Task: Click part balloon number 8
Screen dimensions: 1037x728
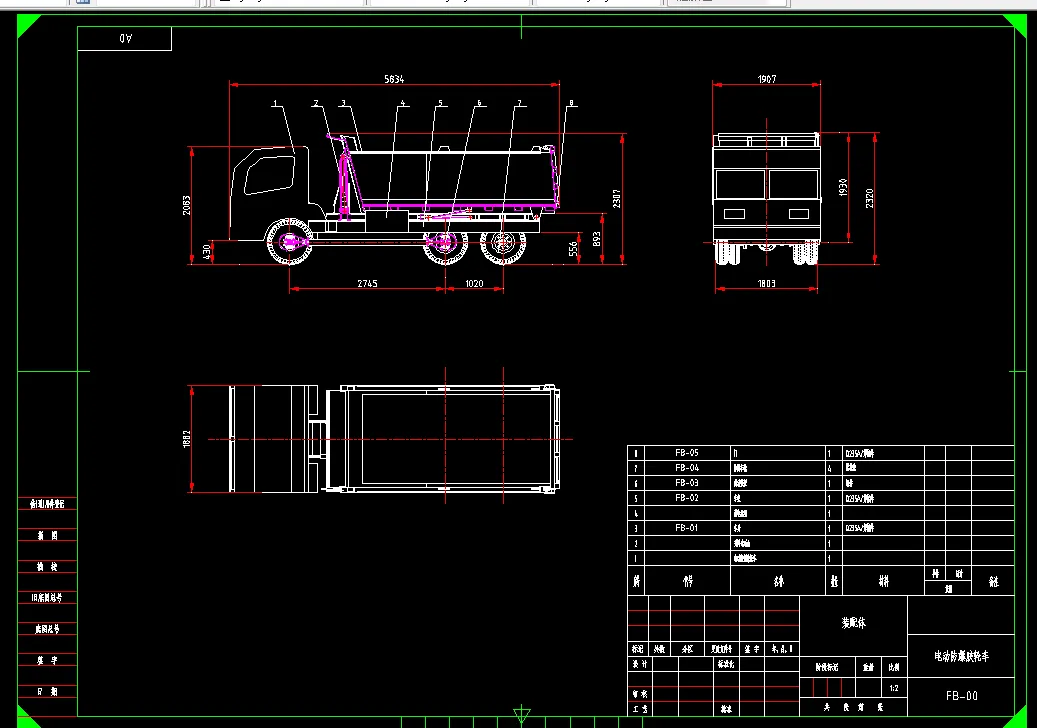Action: [571, 103]
